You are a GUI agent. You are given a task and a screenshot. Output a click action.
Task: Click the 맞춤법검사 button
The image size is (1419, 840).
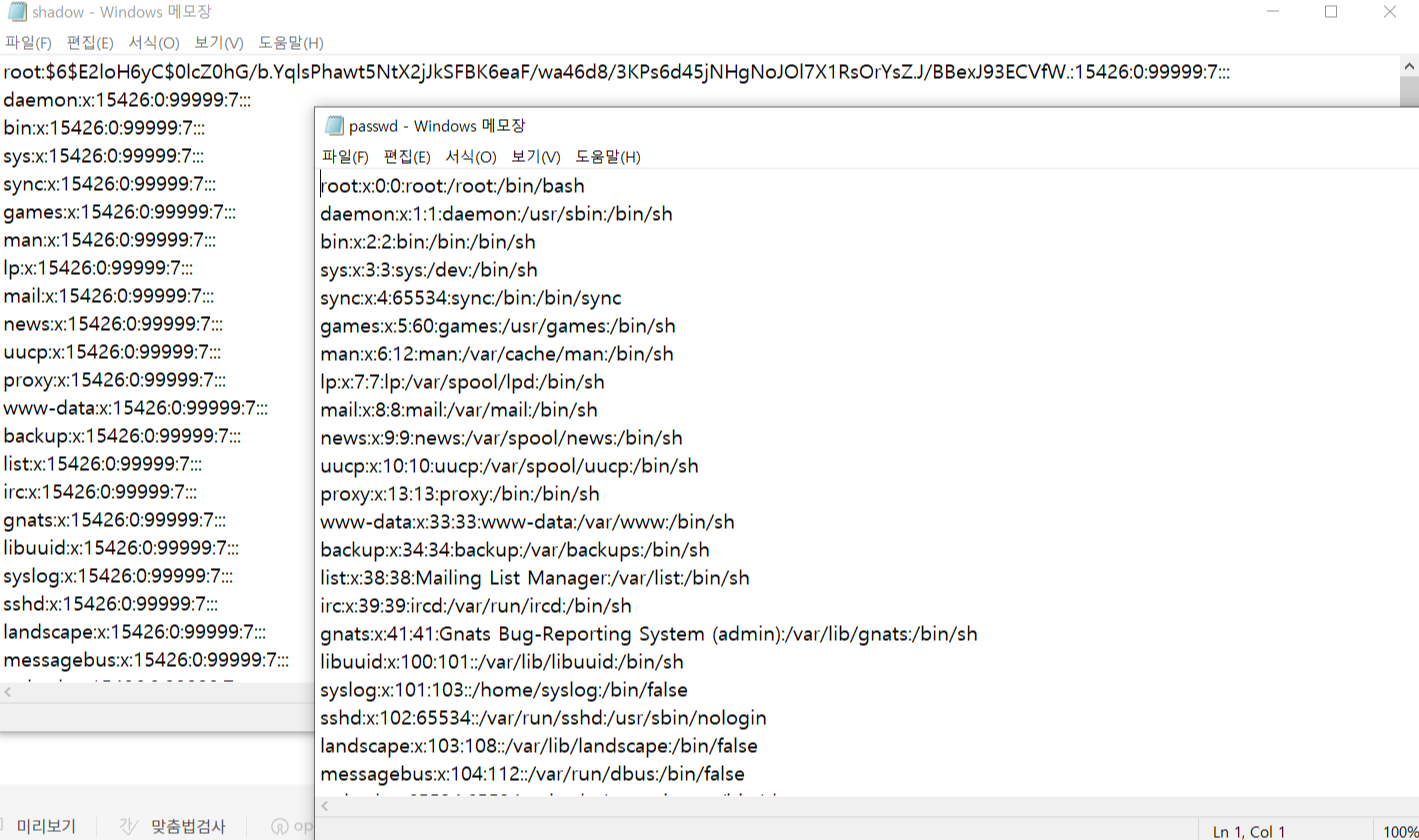click(188, 827)
